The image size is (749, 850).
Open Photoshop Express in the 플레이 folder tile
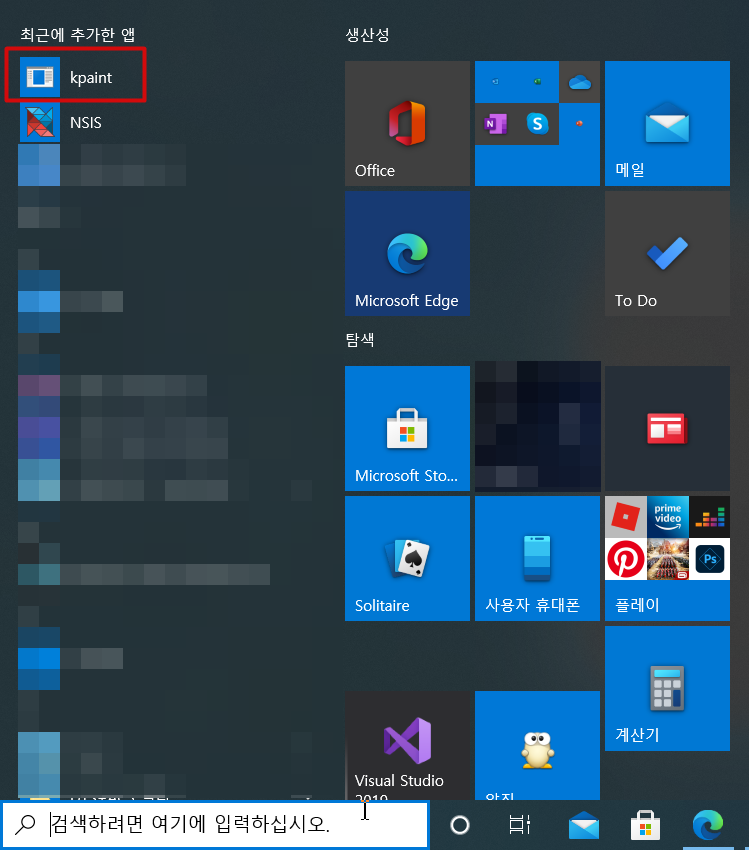709,559
